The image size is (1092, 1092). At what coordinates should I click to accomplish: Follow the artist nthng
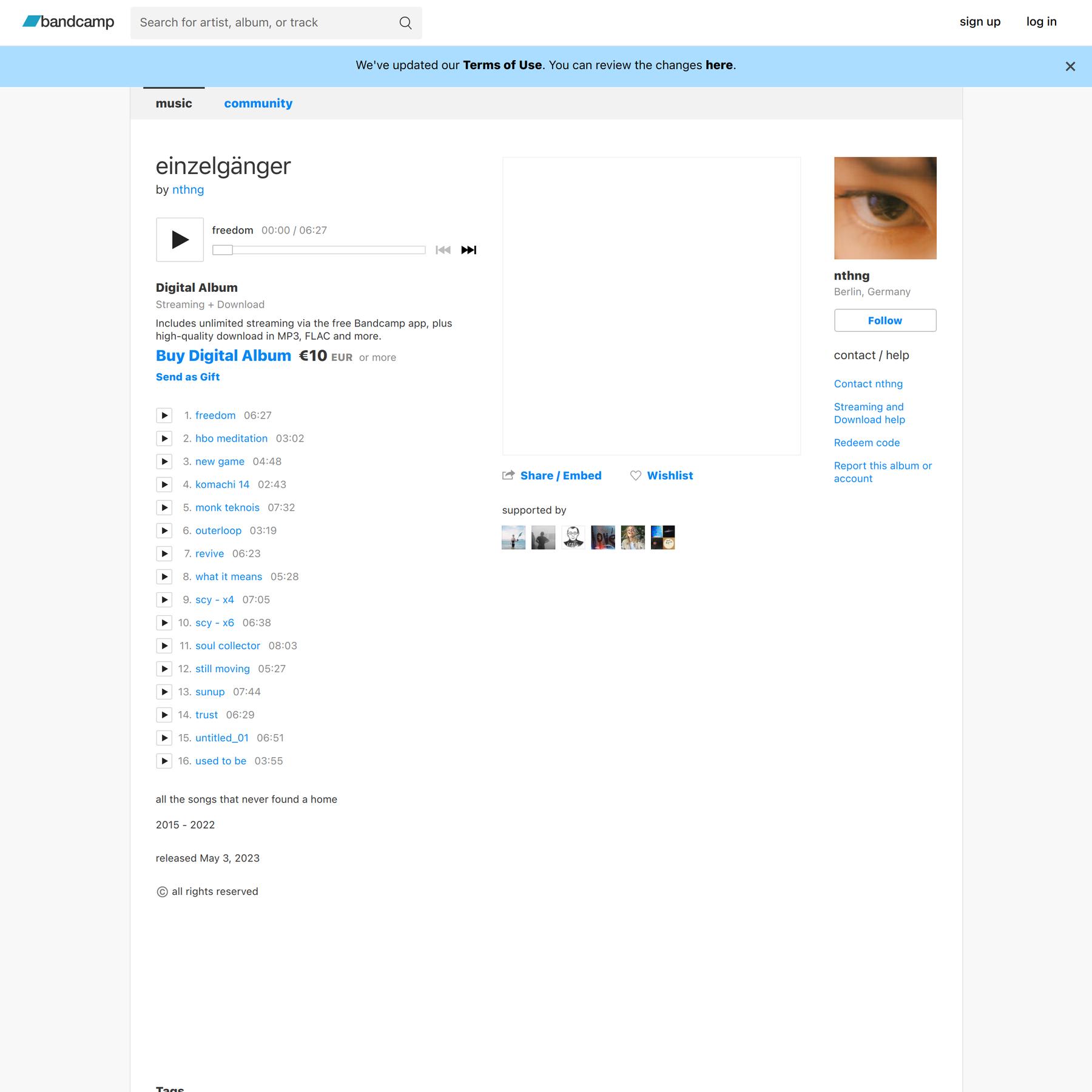[x=885, y=320]
